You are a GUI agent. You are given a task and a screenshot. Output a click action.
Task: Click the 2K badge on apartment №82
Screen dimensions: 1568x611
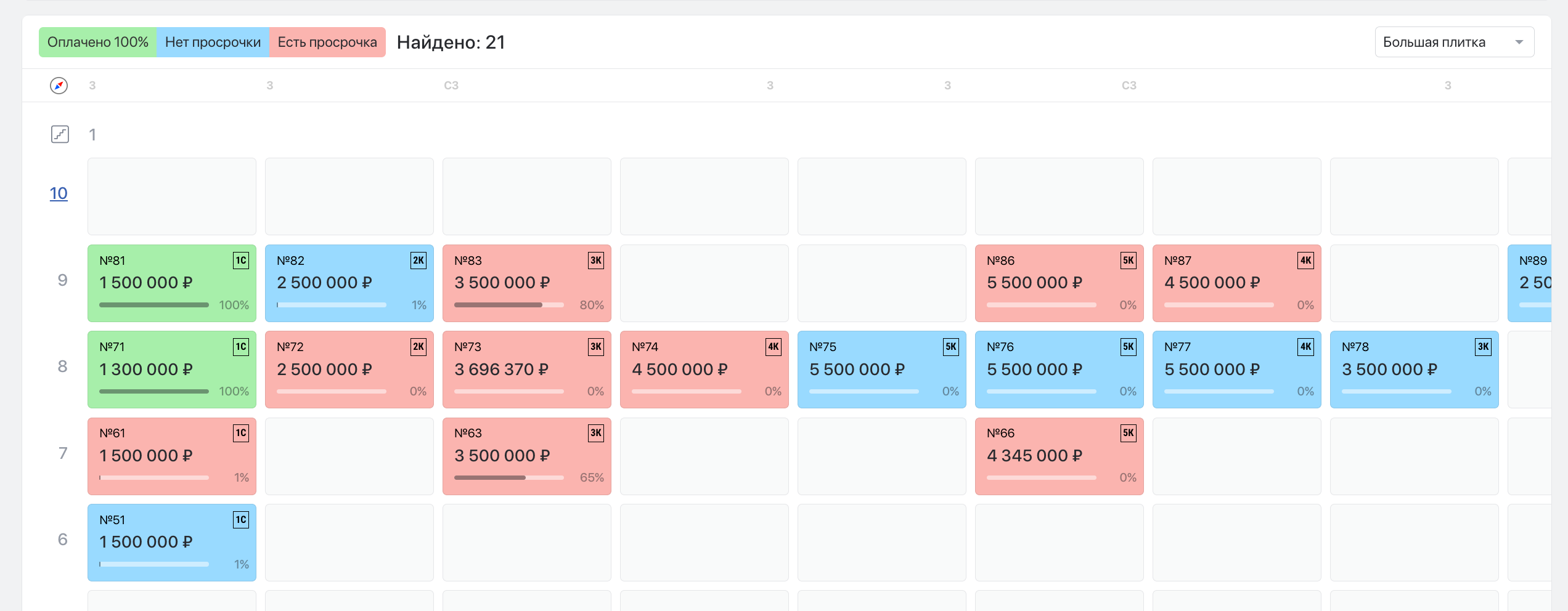pos(419,261)
